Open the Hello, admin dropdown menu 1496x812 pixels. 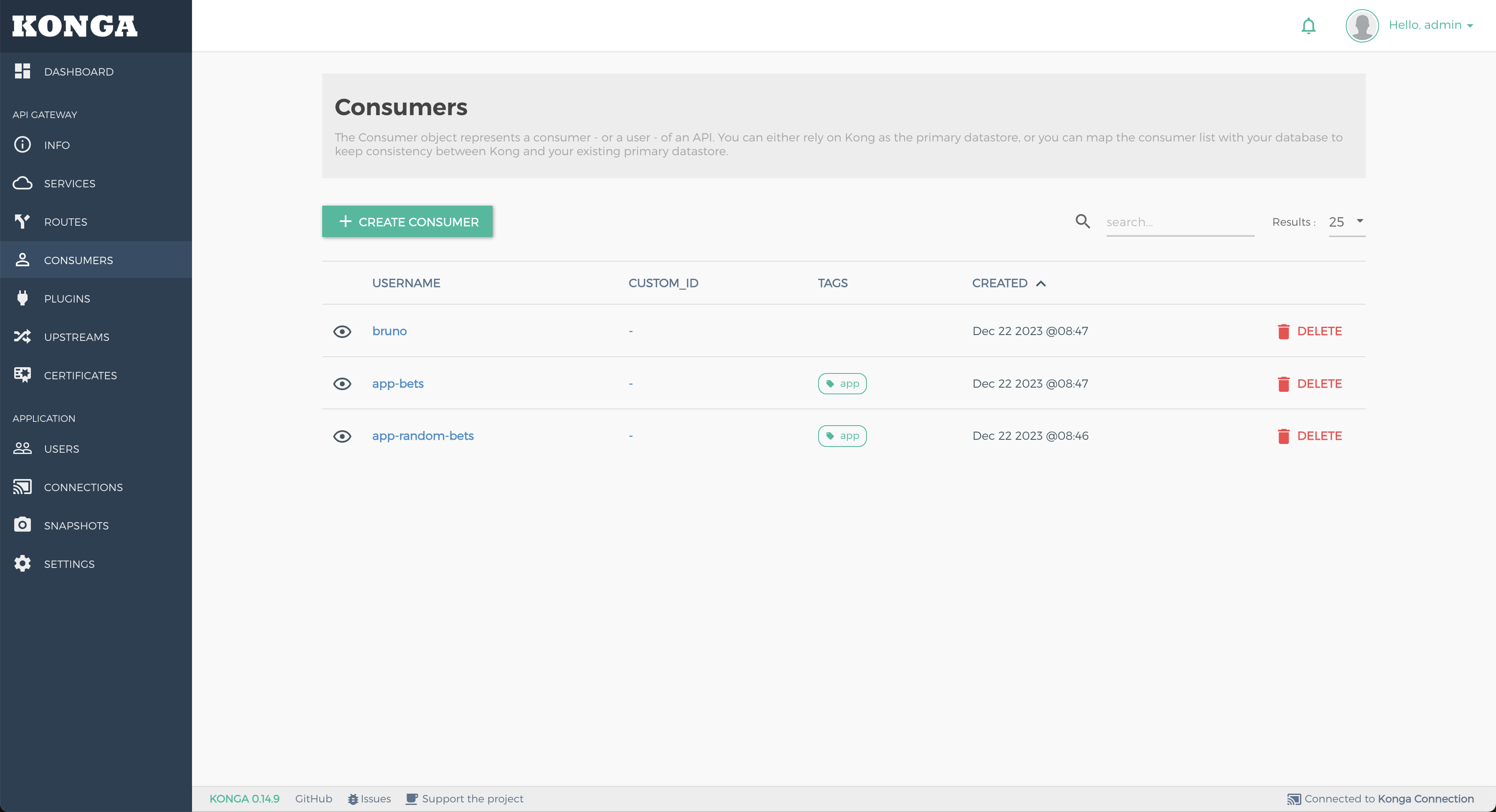click(1430, 25)
